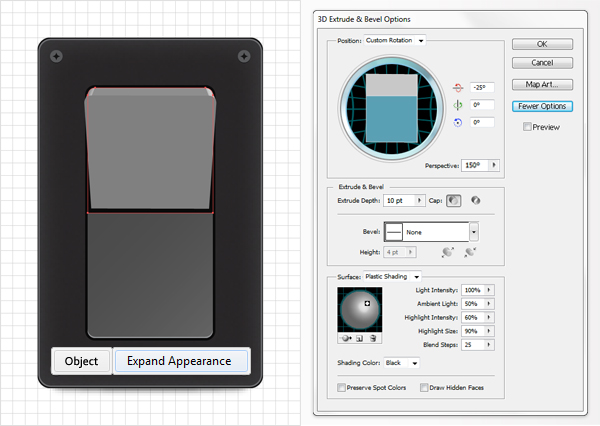Screen dimensions: 600x426
Task: Click the Map Art button
Action: coord(542,85)
